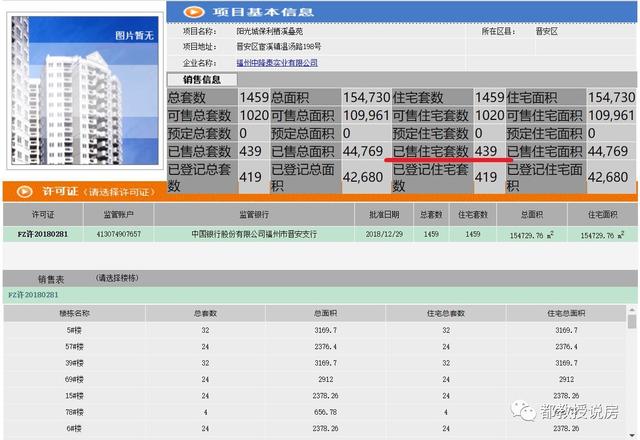The height and width of the screenshot is (440, 640).
Task: Click the 监管银行 column header
Action: point(254,215)
